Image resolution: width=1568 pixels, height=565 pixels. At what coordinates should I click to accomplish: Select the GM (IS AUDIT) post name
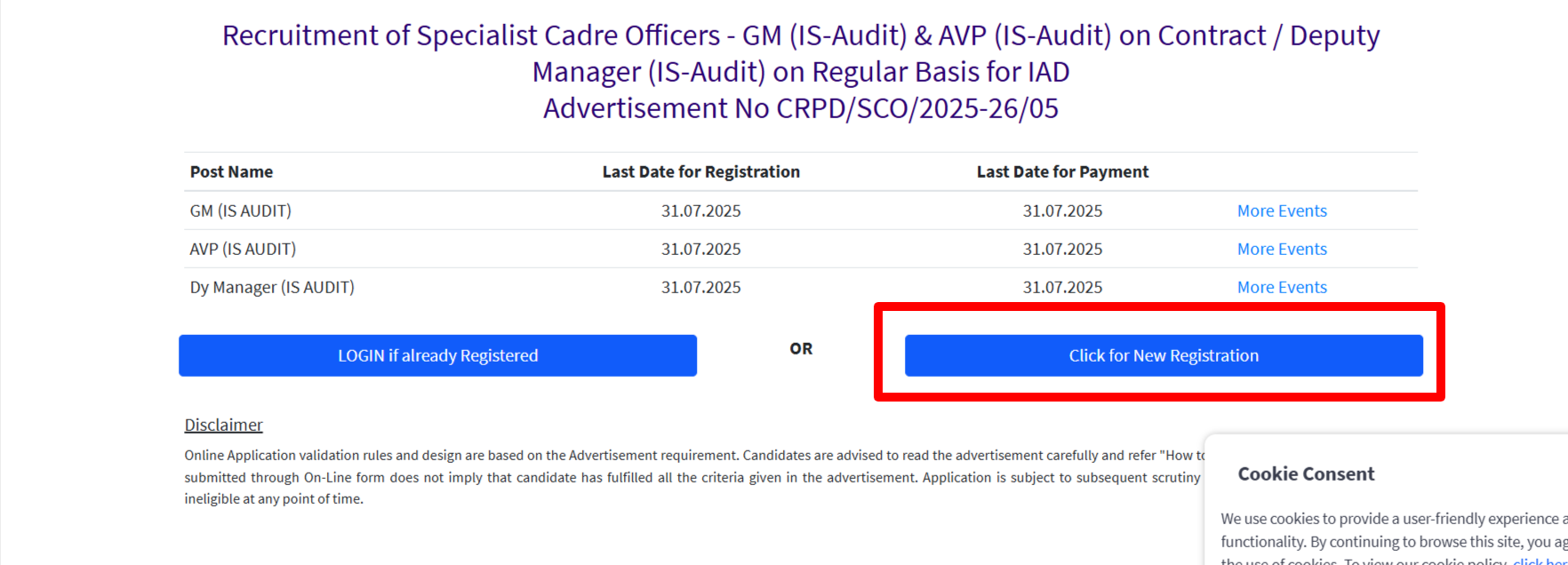pos(240,211)
